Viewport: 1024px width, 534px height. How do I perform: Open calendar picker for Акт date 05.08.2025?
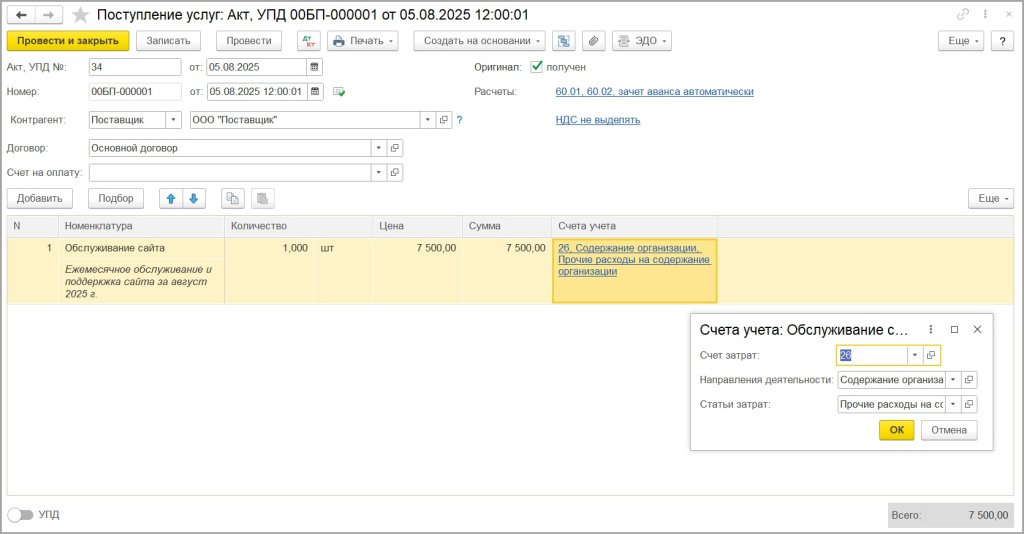315,67
